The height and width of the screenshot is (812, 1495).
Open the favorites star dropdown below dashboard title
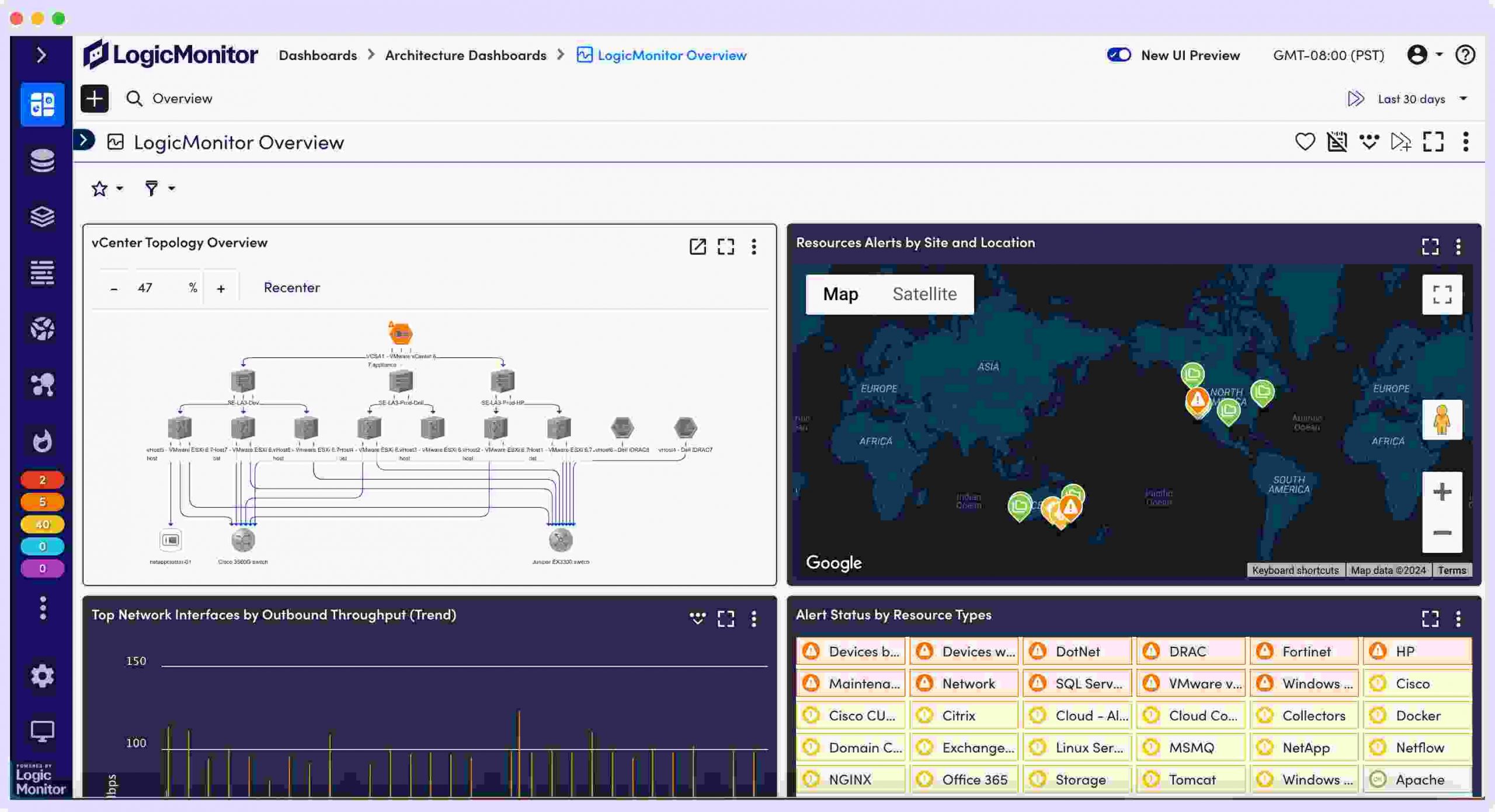106,188
